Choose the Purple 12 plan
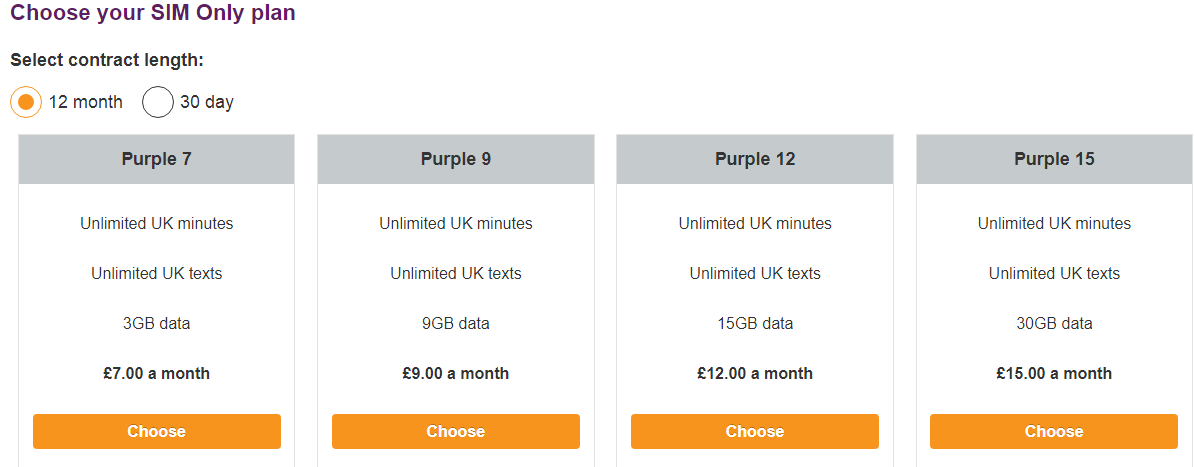 point(755,431)
